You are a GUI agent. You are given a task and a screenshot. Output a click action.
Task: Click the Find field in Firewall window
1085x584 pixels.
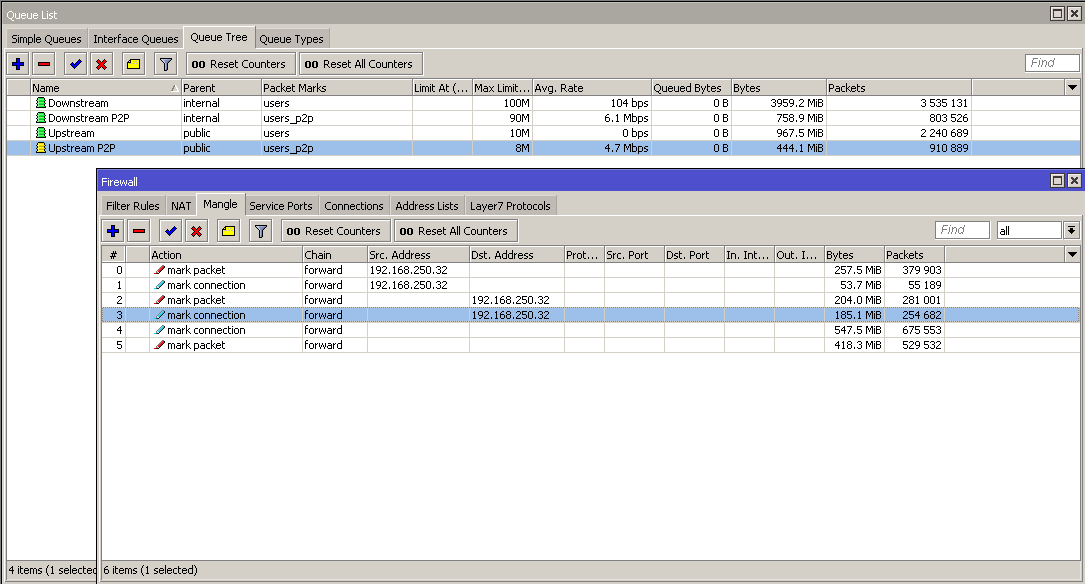tap(962, 230)
